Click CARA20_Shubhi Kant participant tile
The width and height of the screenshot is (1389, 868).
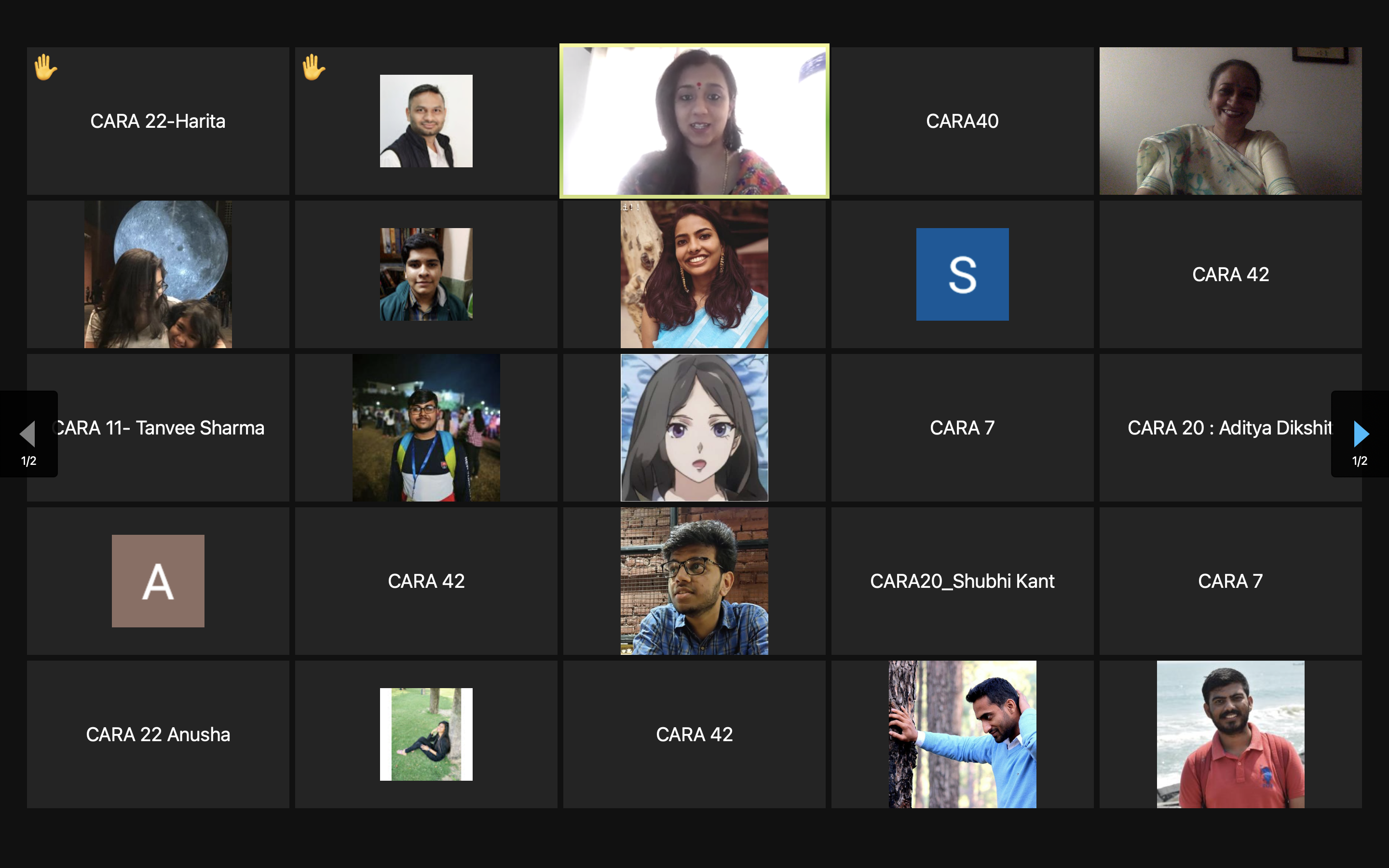pos(962,581)
